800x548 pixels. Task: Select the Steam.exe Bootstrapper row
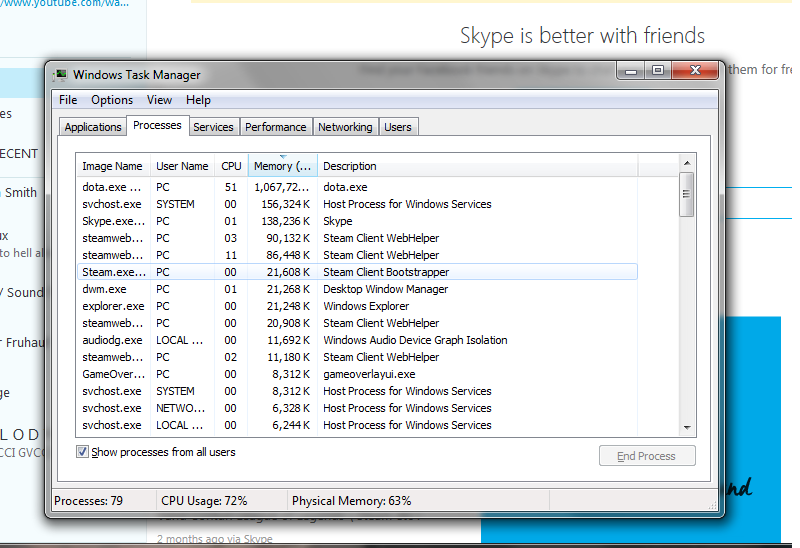(357, 272)
